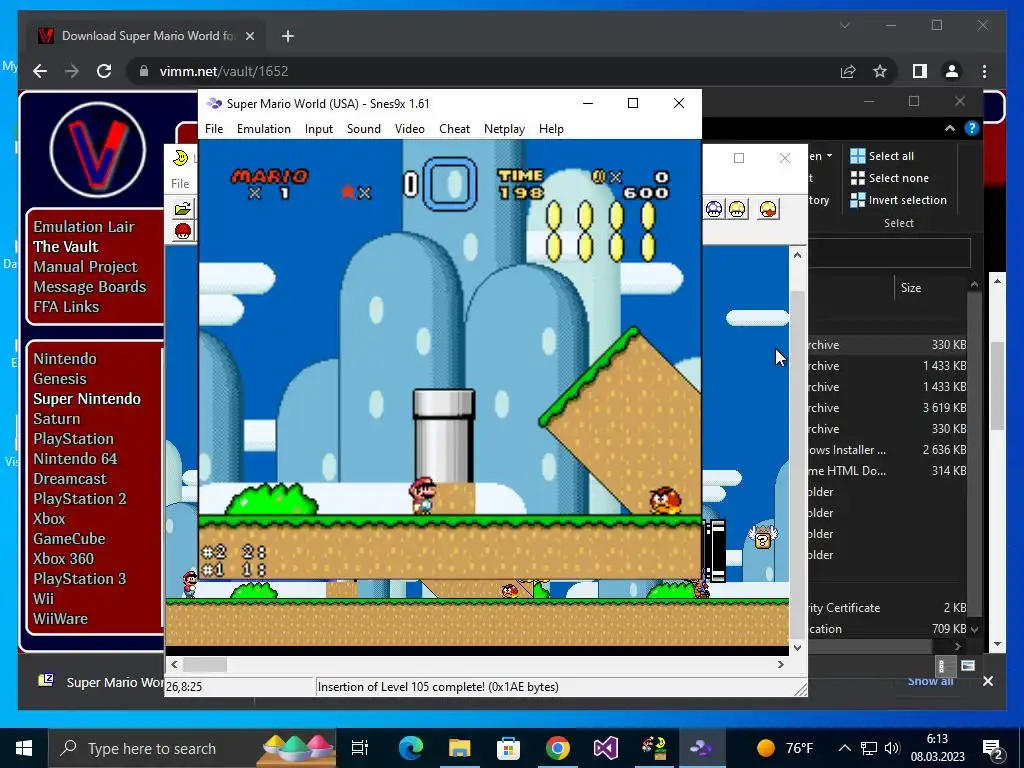Select Nintendo in the systems list

pyautogui.click(x=65, y=359)
